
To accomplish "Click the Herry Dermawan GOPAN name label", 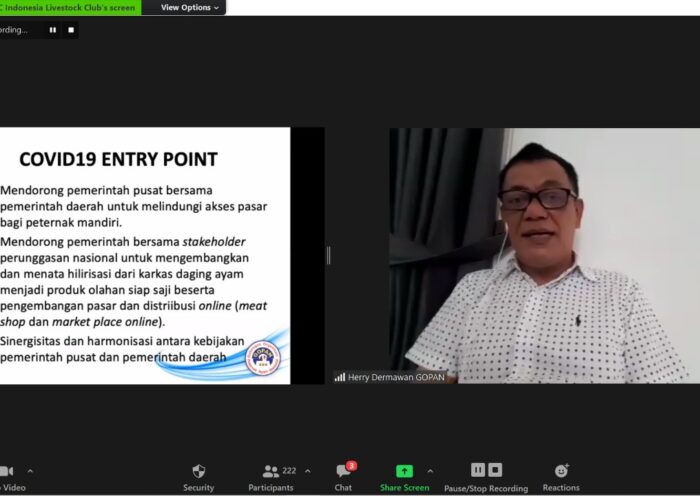I will pyautogui.click(x=390, y=376).
